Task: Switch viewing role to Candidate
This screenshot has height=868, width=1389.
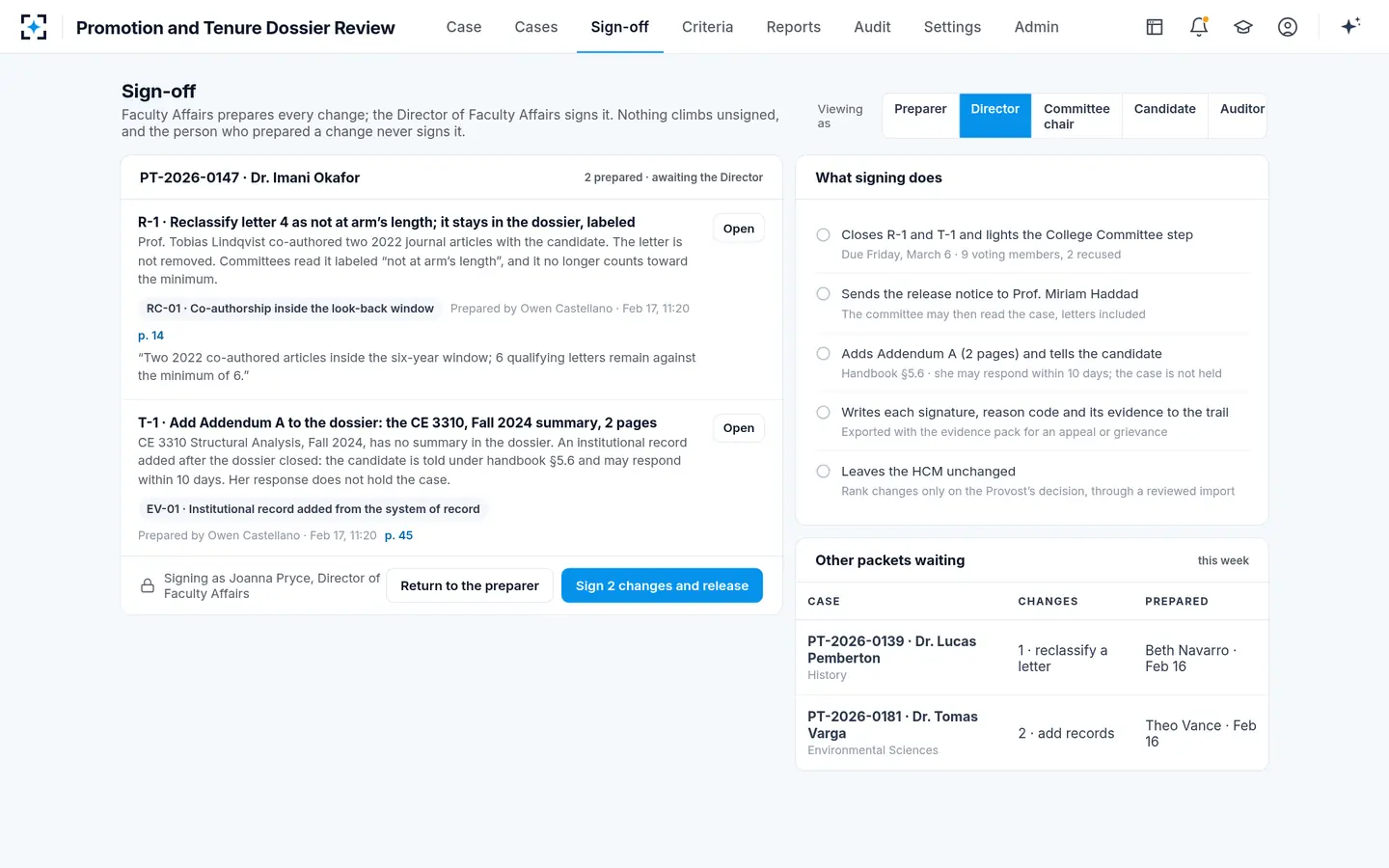Action: pyautogui.click(x=1165, y=116)
